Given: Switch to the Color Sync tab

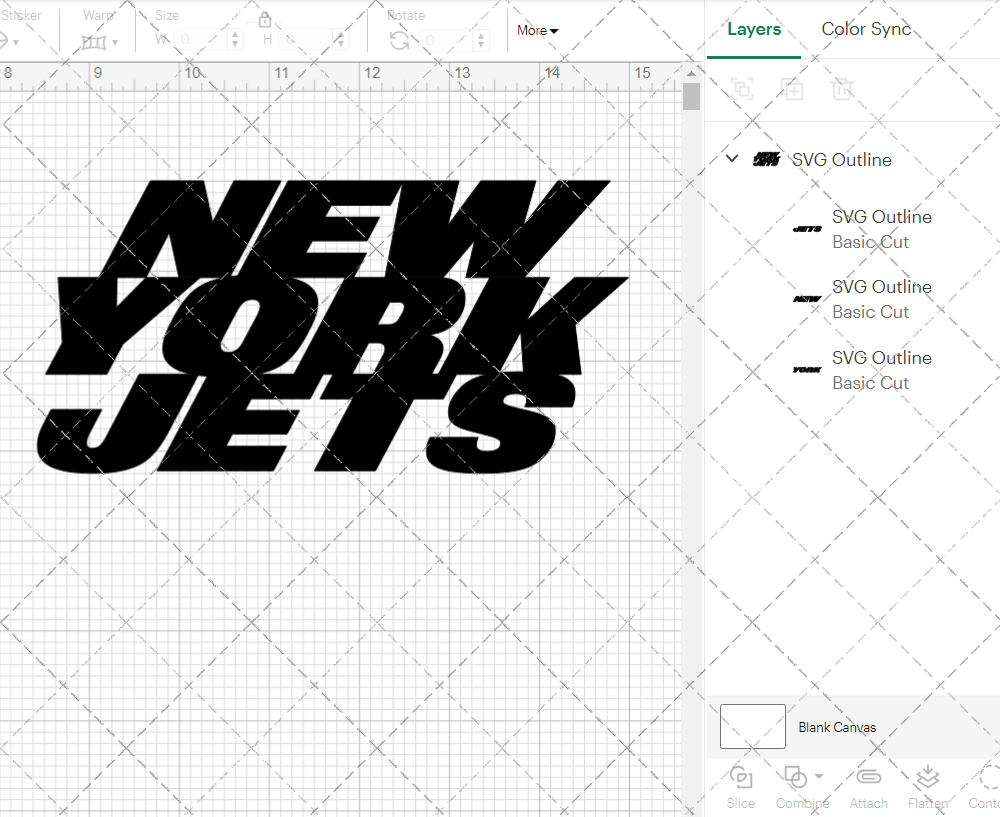Looking at the screenshot, I should pos(866,29).
